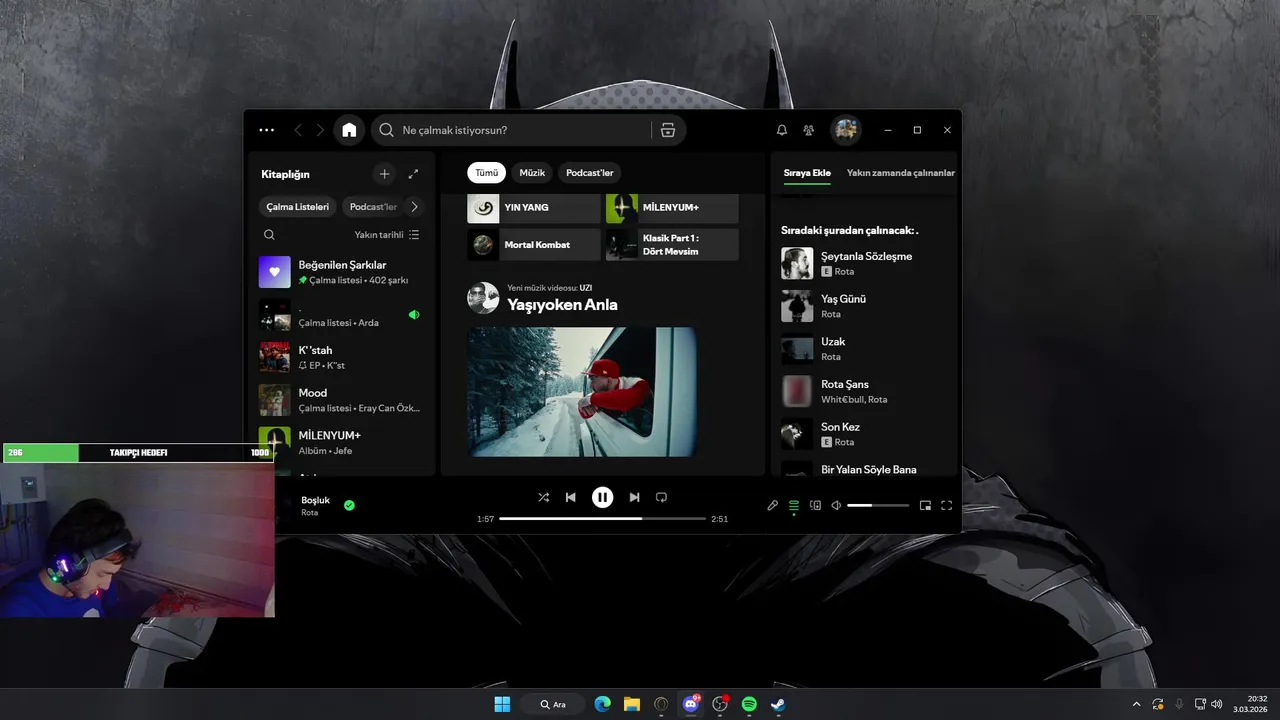1280x720 pixels.
Task: Open K"stah EP in library
Action: point(340,357)
